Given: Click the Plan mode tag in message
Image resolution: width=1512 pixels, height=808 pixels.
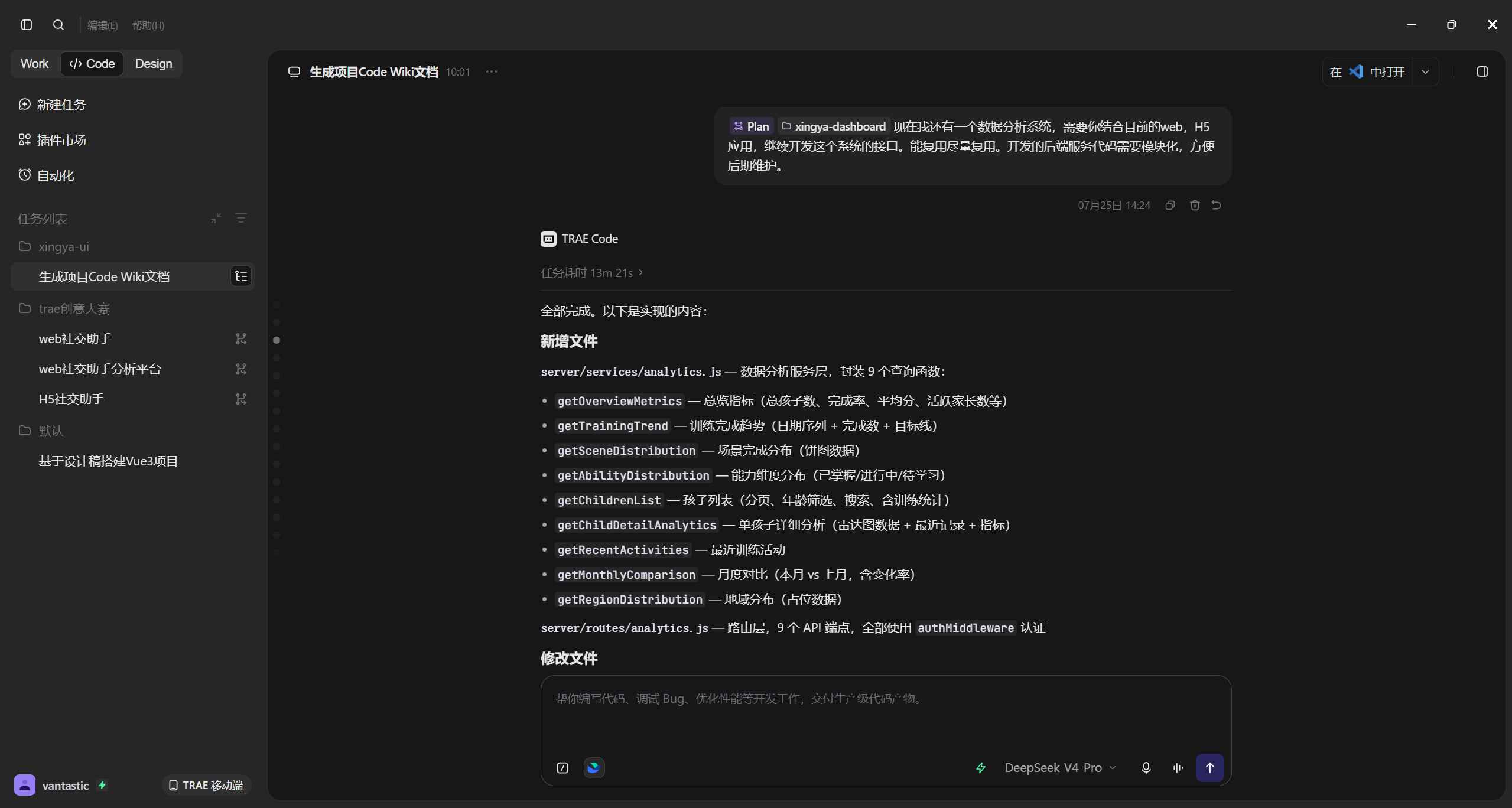Looking at the screenshot, I should click(752, 126).
